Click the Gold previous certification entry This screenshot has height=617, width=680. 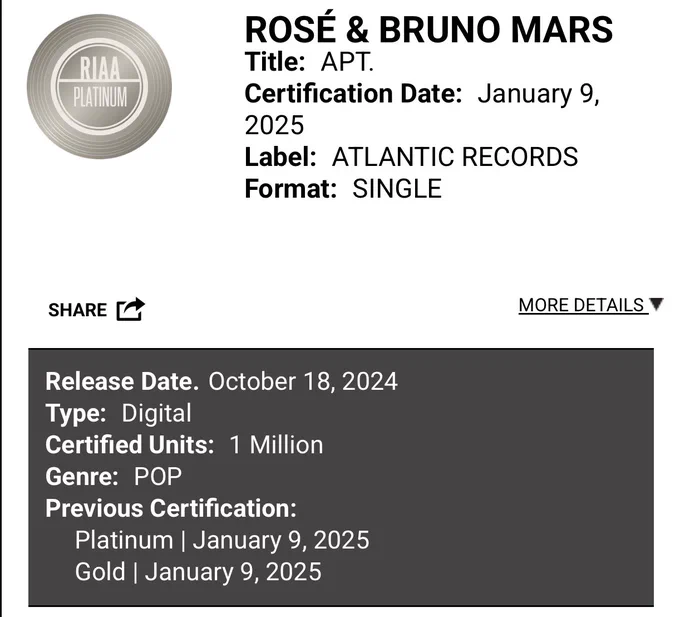click(198, 572)
